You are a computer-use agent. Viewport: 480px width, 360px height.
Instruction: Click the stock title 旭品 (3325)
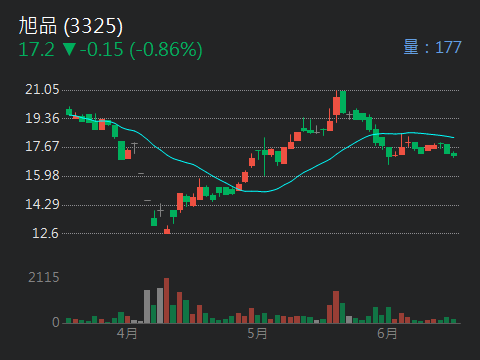(x=71, y=26)
